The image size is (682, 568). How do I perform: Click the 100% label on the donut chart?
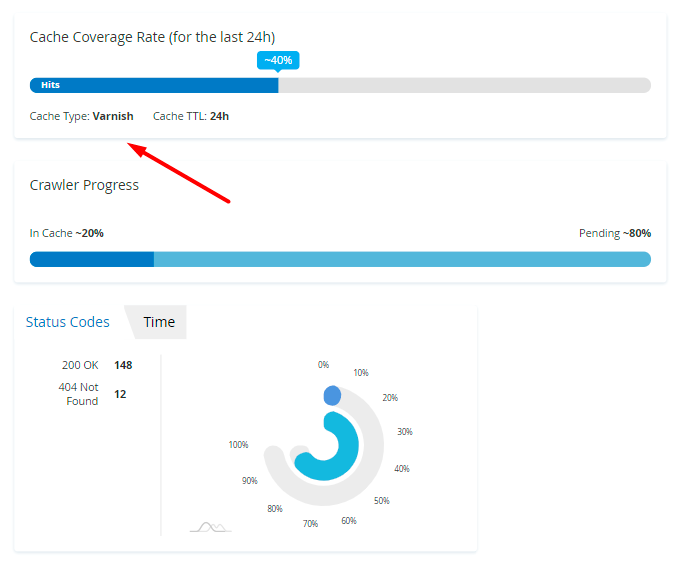[x=238, y=445]
